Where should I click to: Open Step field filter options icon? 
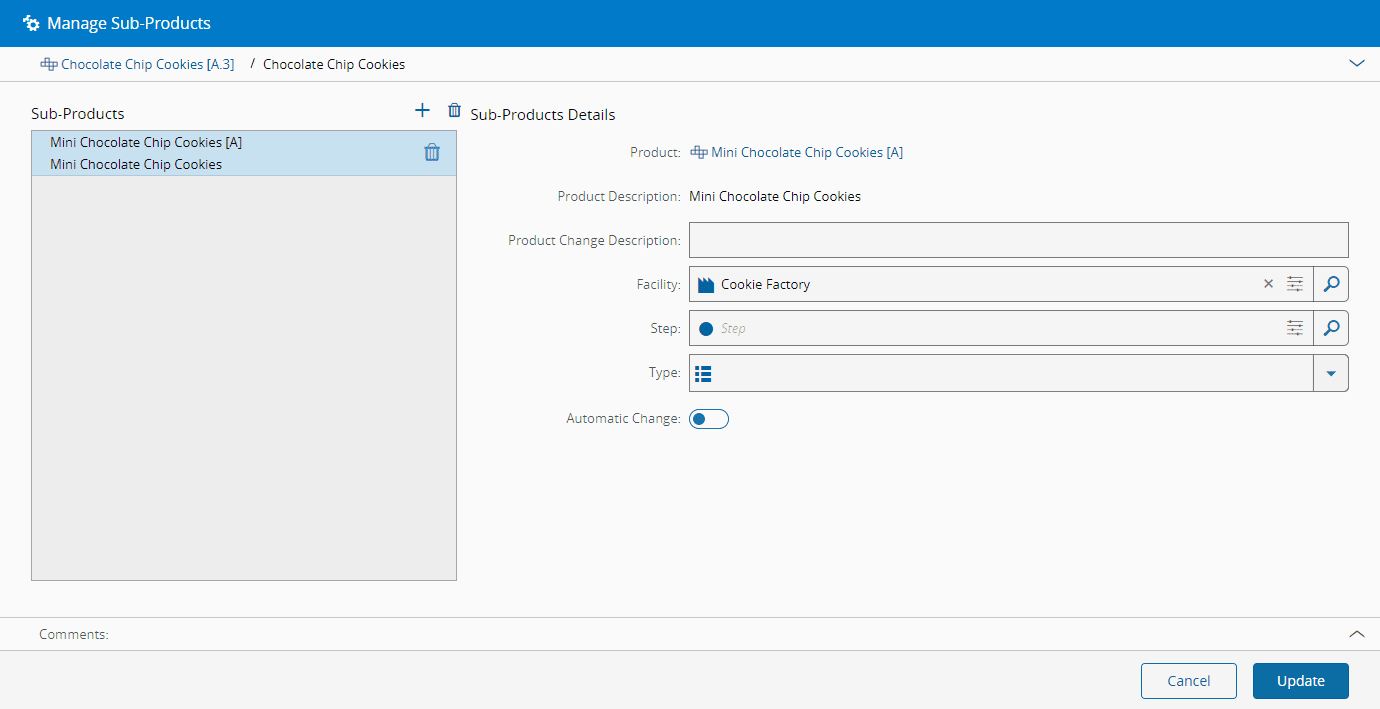[1295, 328]
